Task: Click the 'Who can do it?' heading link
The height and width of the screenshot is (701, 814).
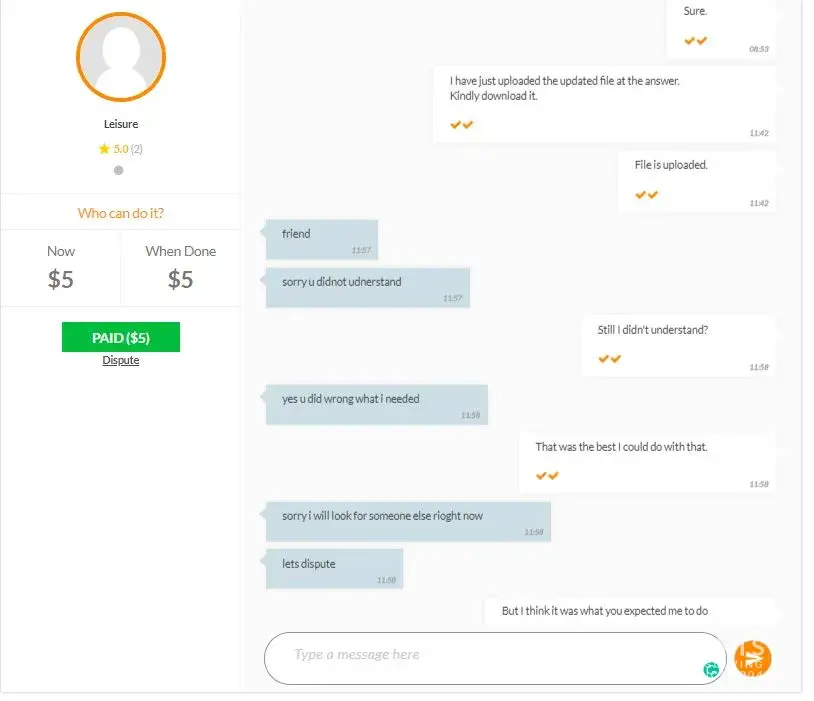Action: (x=121, y=213)
